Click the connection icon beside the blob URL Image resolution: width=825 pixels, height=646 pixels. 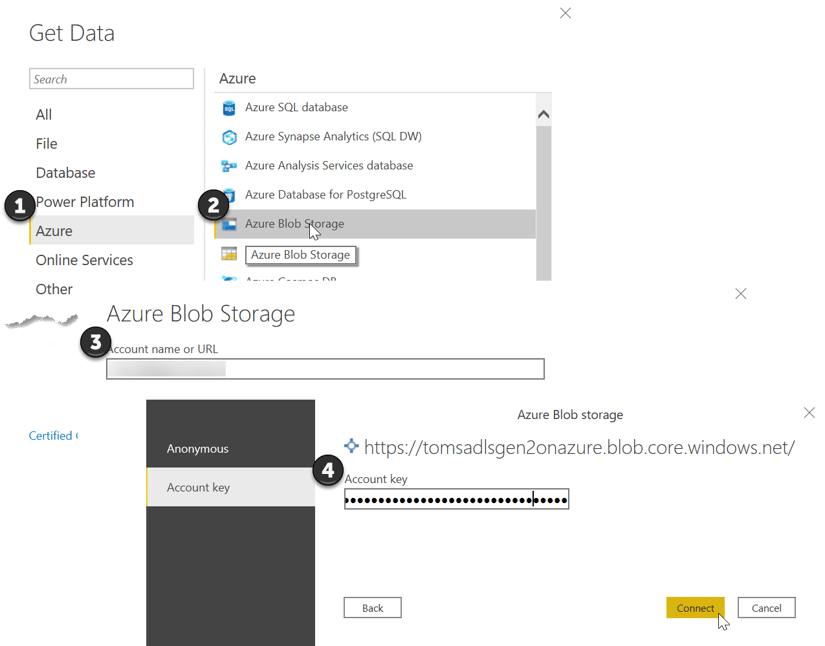pos(351,446)
